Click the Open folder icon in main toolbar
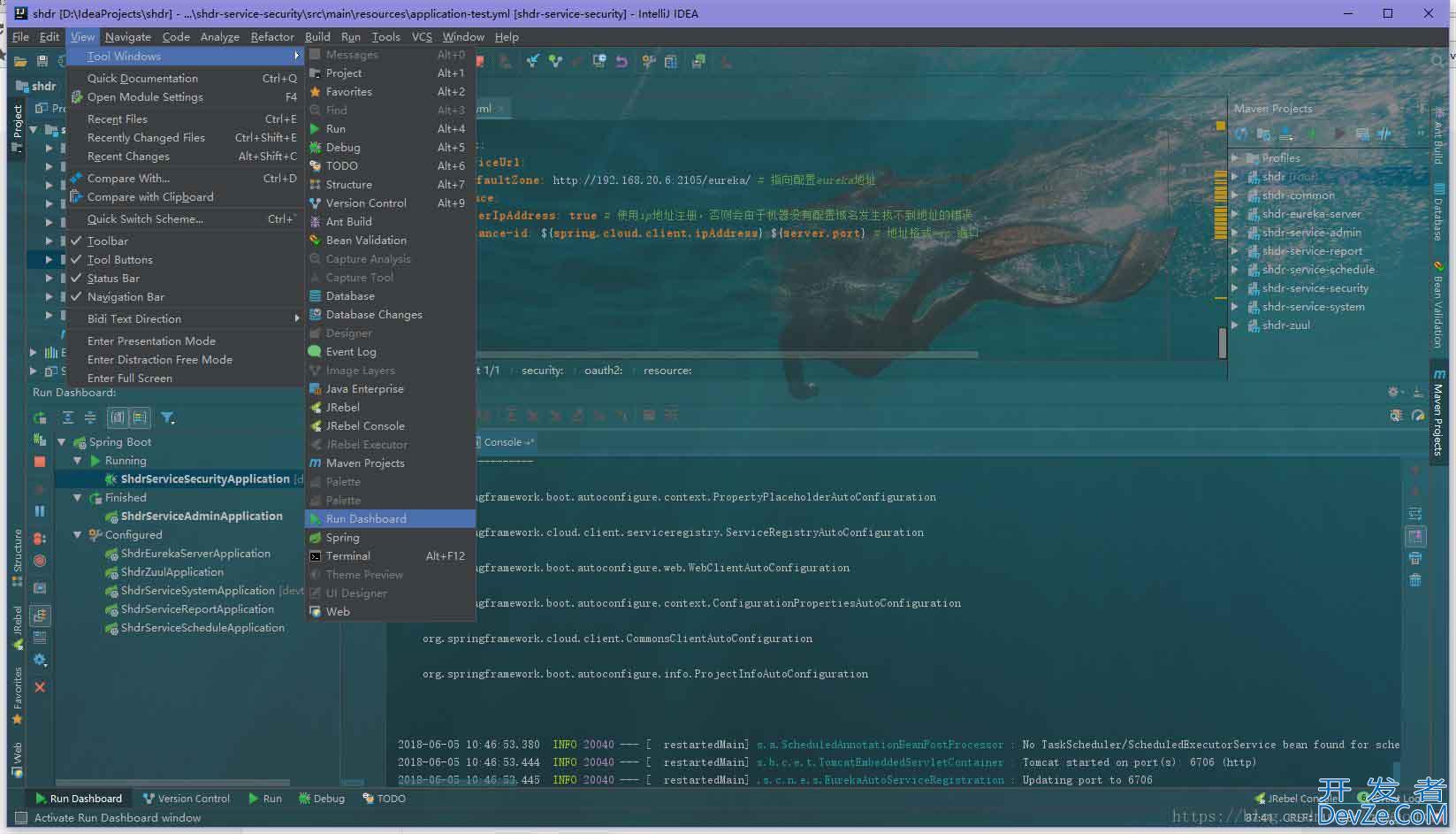 [x=19, y=61]
